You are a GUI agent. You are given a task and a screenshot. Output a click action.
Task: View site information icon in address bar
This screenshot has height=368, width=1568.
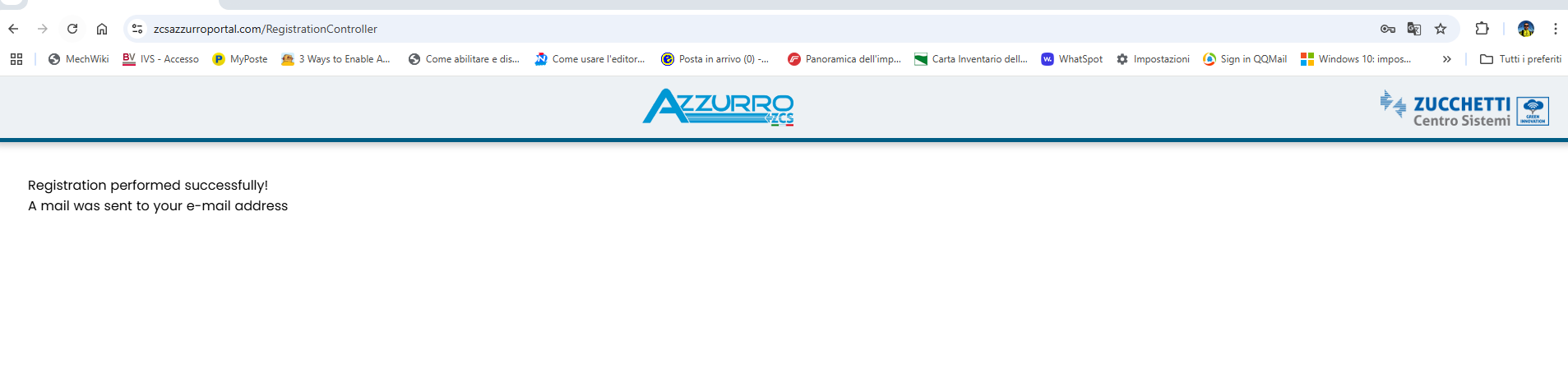137,29
